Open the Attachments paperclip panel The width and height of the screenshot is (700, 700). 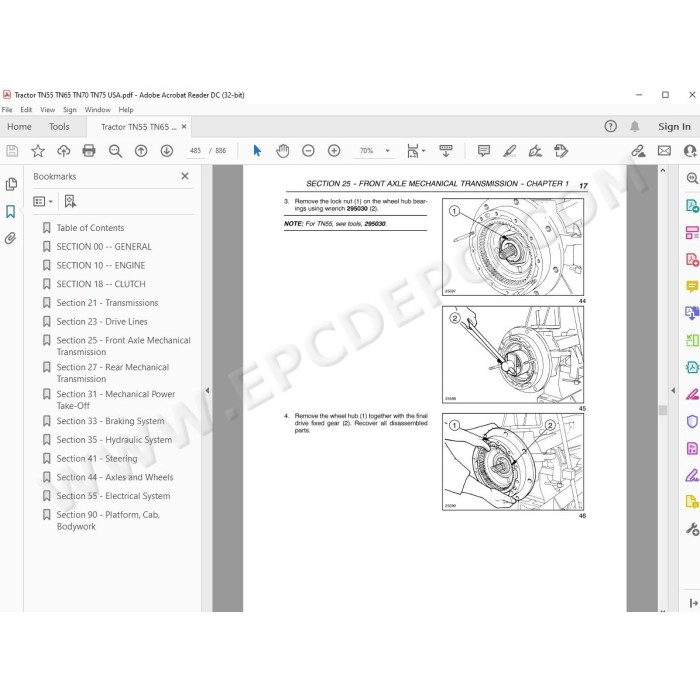coord(11,238)
